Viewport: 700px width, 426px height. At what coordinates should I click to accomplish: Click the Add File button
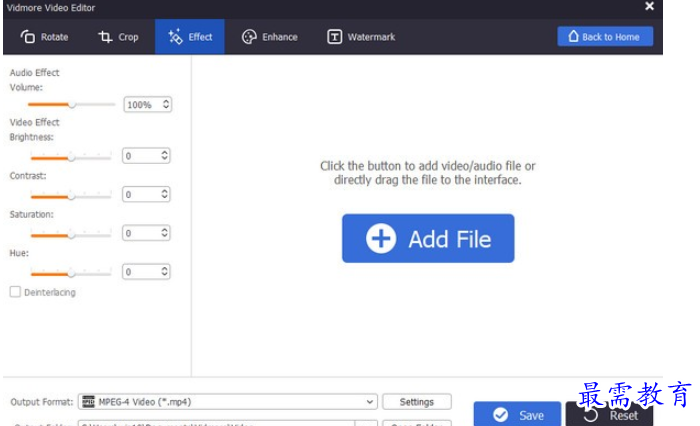click(428, 238)
